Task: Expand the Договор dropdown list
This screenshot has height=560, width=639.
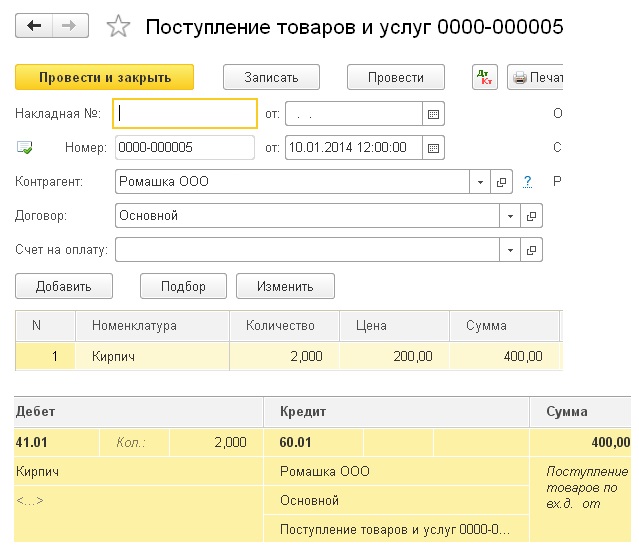Action: 510,216
